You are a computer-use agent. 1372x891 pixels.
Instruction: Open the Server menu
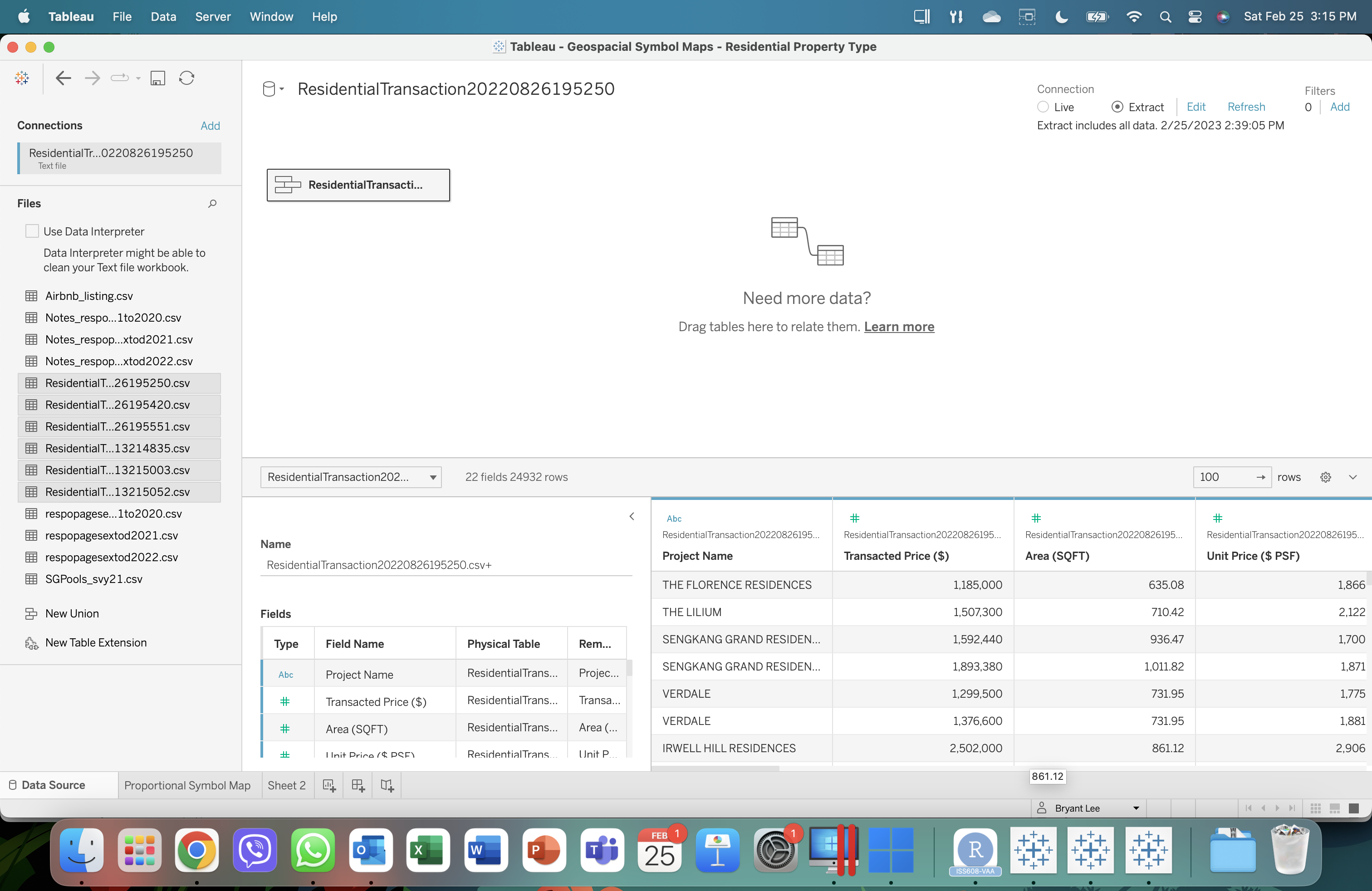(x=213, y=17)
